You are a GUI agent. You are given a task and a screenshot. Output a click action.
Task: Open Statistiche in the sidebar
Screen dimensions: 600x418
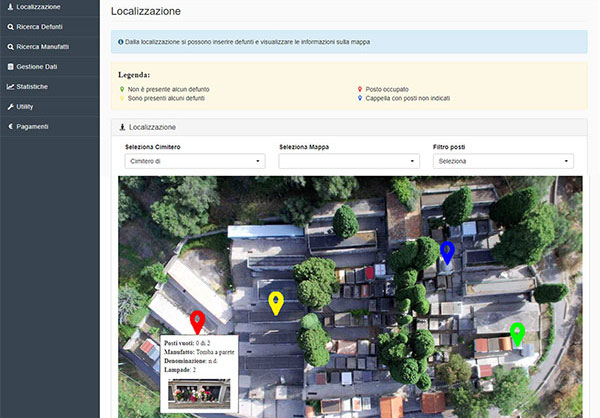click(x=50, y=87)
